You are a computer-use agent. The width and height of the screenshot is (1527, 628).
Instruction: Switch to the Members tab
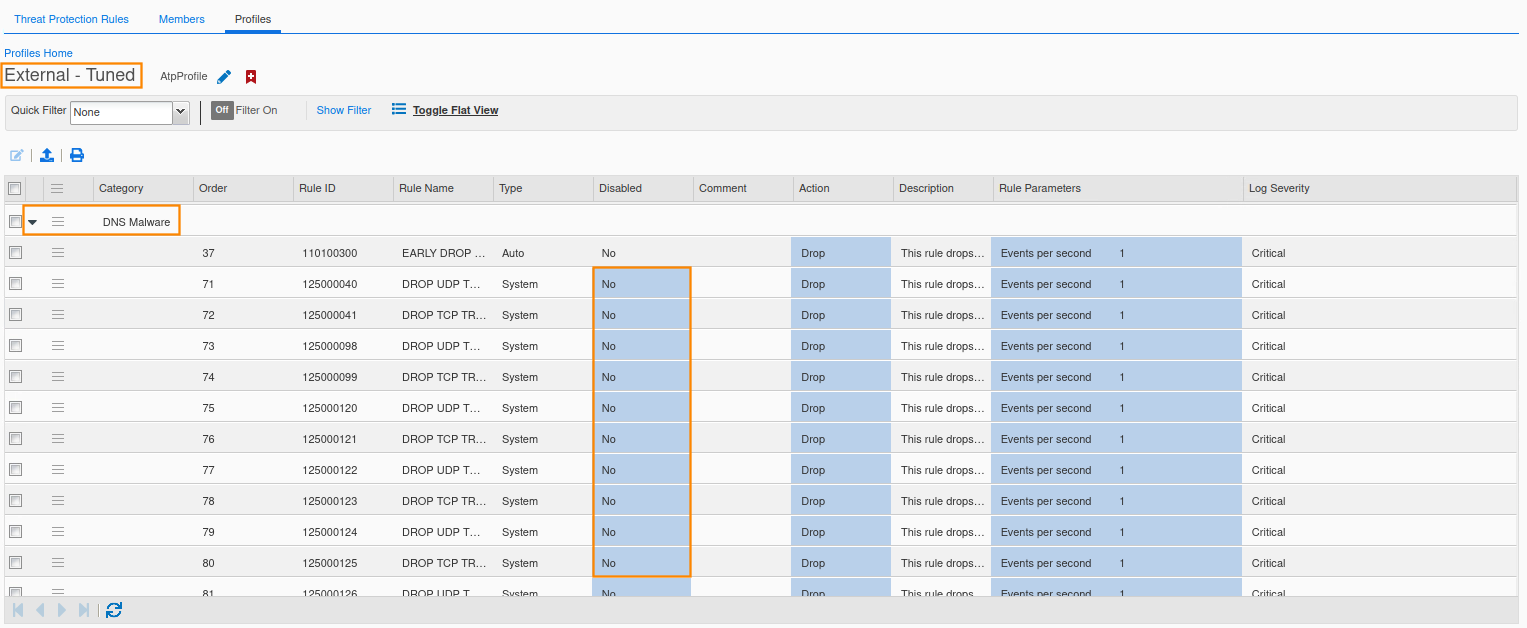pyautogui.click(x=182, y=19)
